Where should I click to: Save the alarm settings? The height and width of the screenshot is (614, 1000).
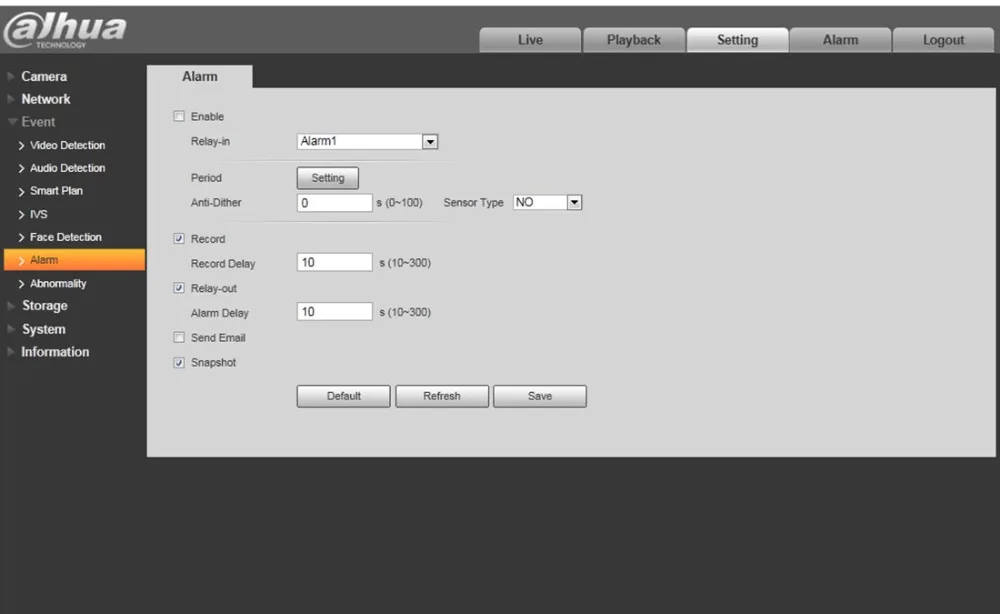point(540,396)
